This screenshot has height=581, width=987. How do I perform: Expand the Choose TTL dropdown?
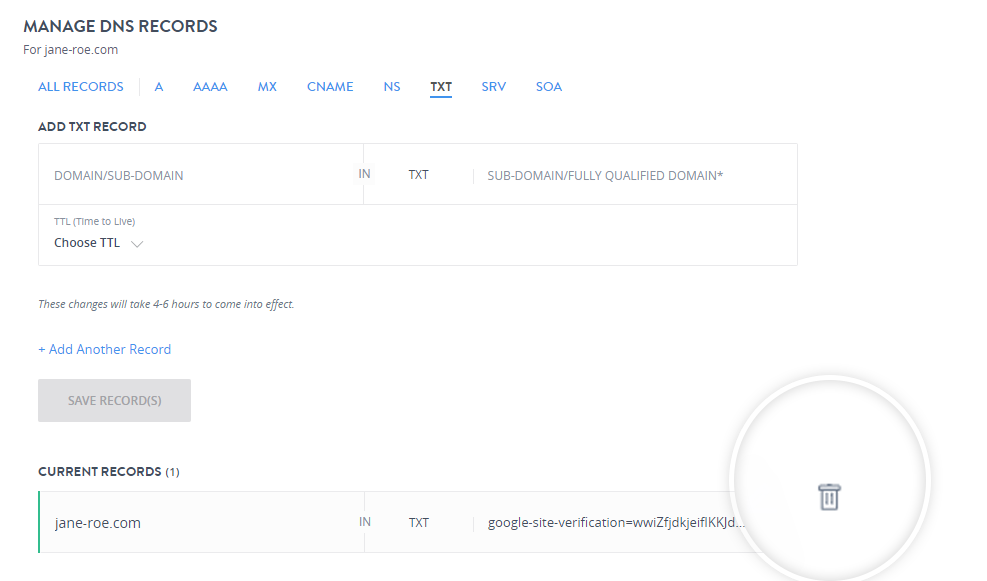[x=99, y=243]
